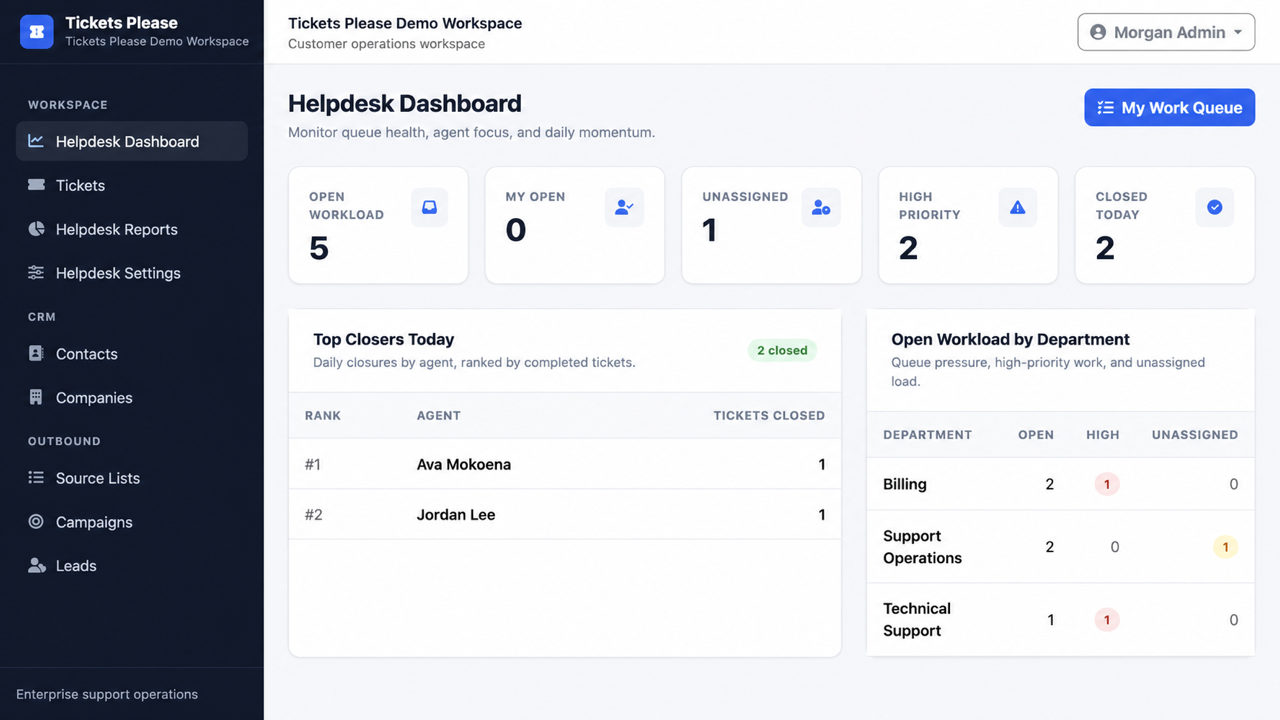Select the My Open card value 0
The image size is (1280, 720).
516,230
